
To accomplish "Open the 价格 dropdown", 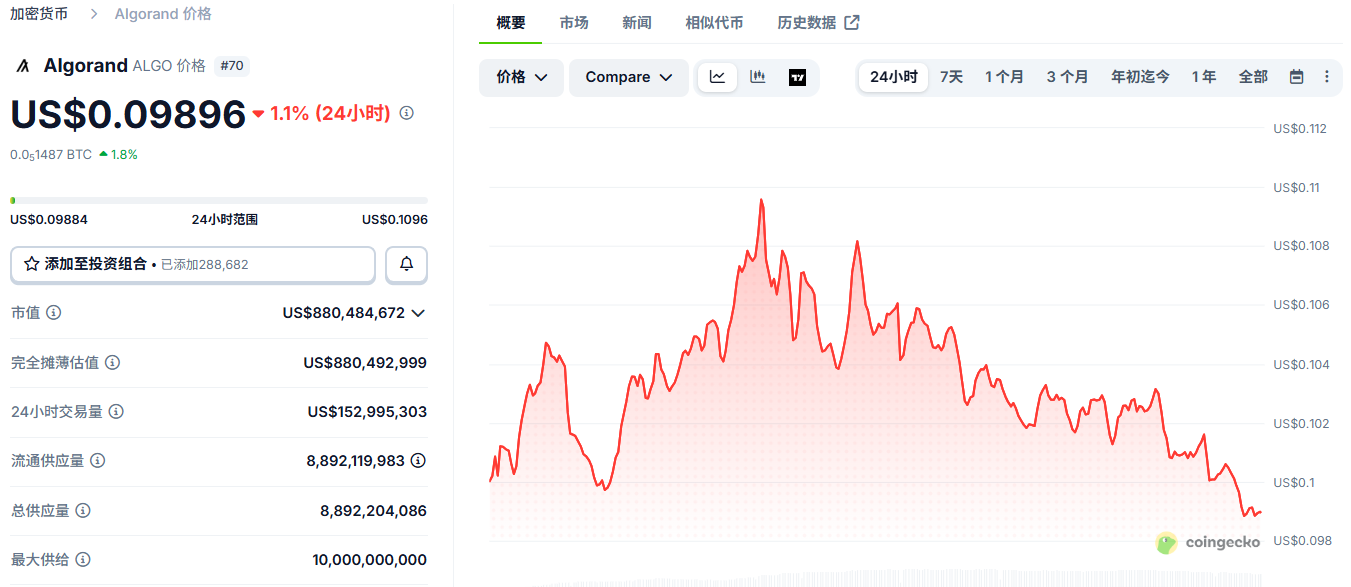I will pos(522,77).
